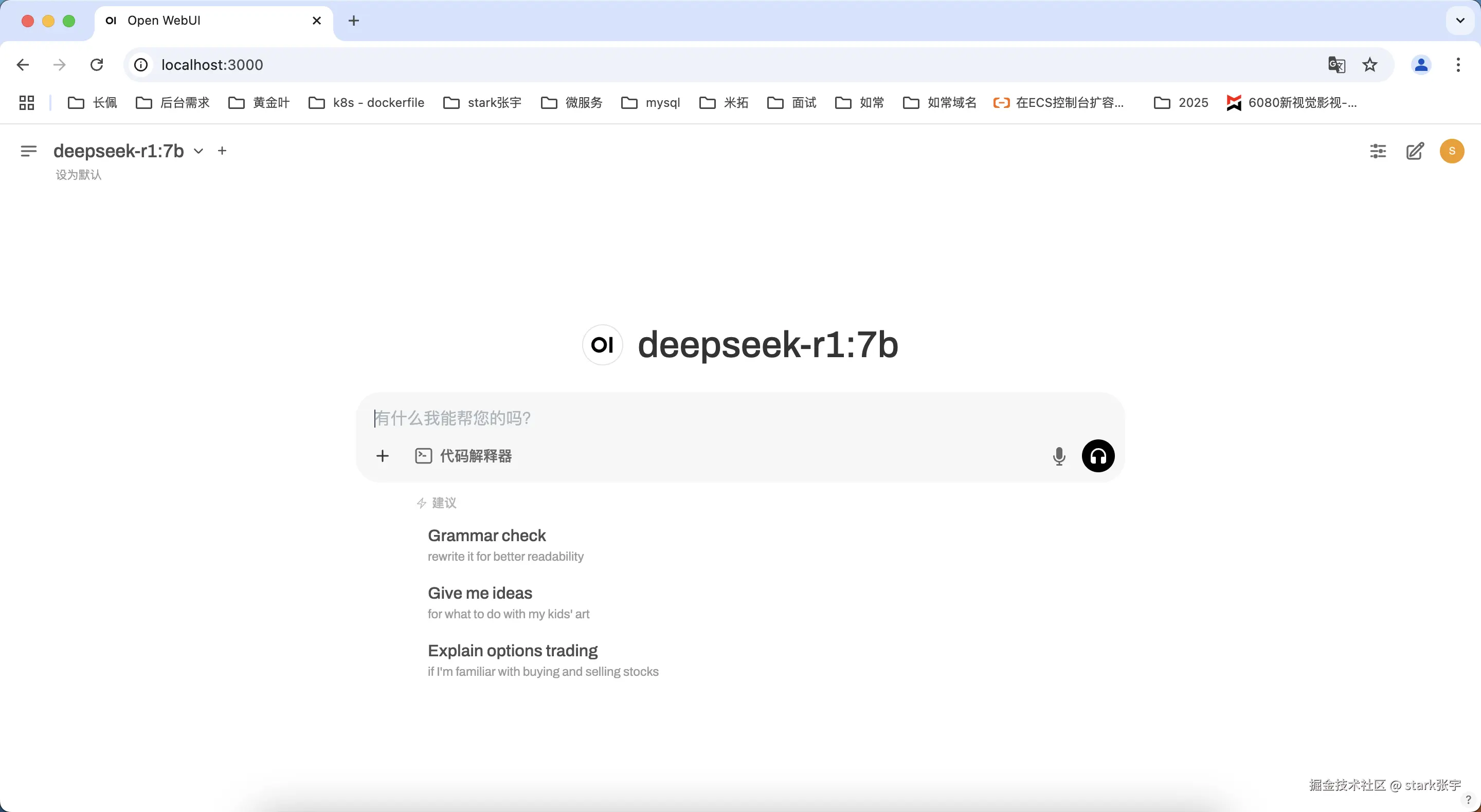The image size is (1481, 812).
Task: Select Explain options trading suggestion
Action: click(x=512, y=651)
